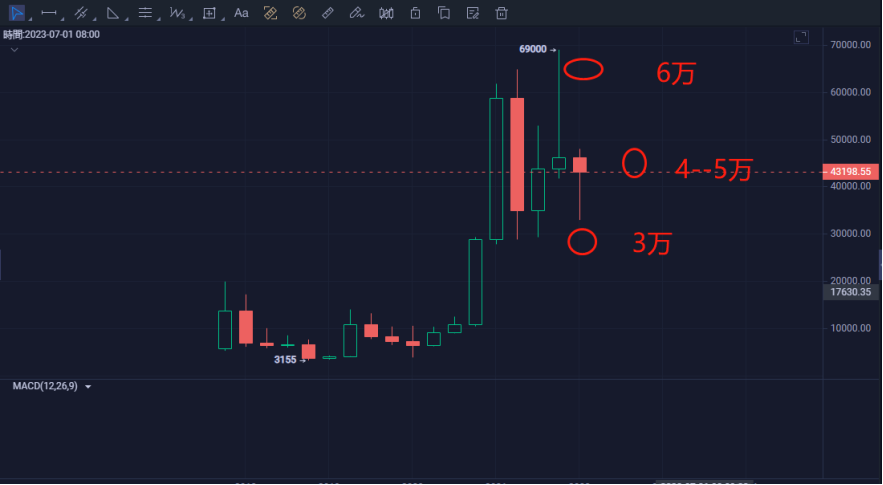Select the rectangle measure box tool
This screenshot has height=485, width=883.
(209, 12)
